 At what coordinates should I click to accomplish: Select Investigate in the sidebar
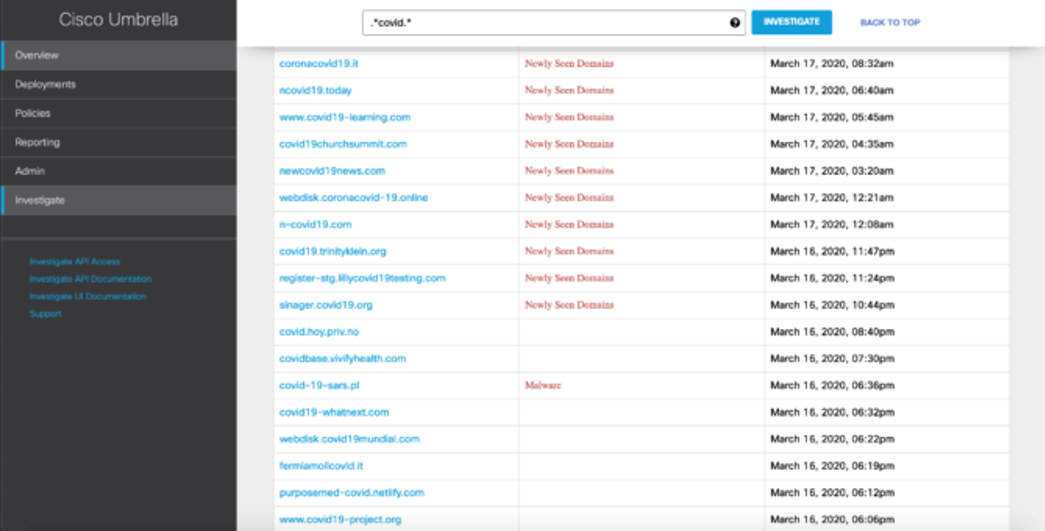tap(40, 201)
